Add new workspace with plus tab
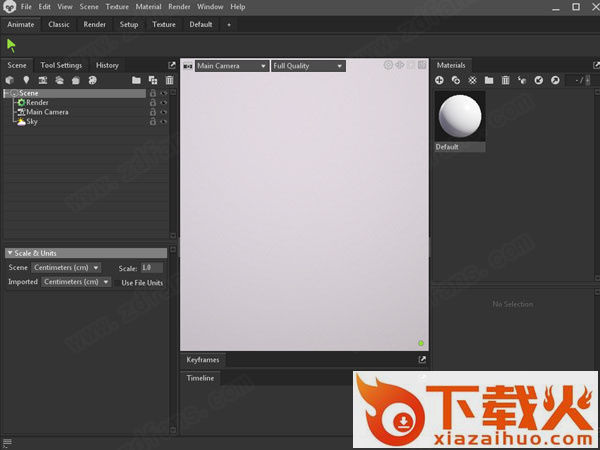Viewport: 600px width, 450px height. pos(229,24)
